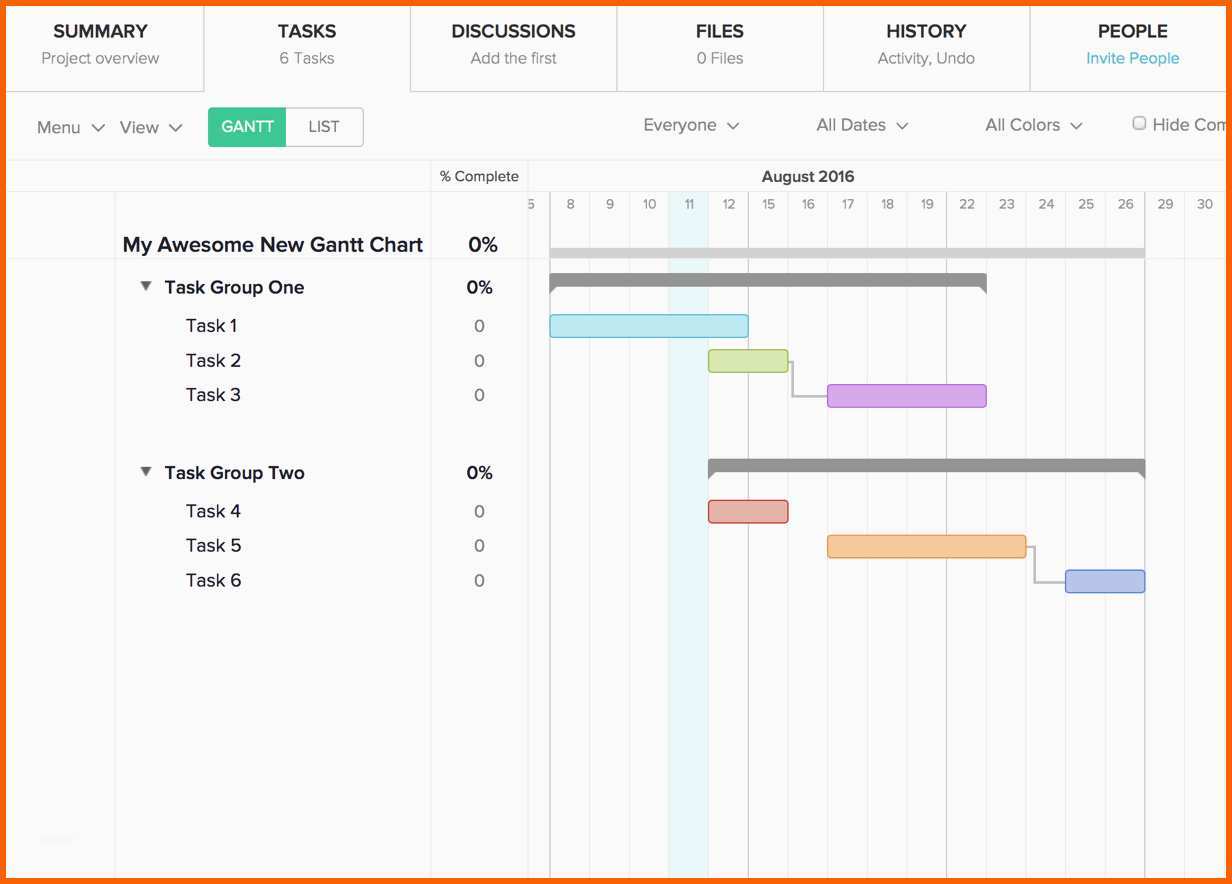This screenshot has height=884, width=1232.
Task: Click the August 2016 month header
Action: (808, 176)
